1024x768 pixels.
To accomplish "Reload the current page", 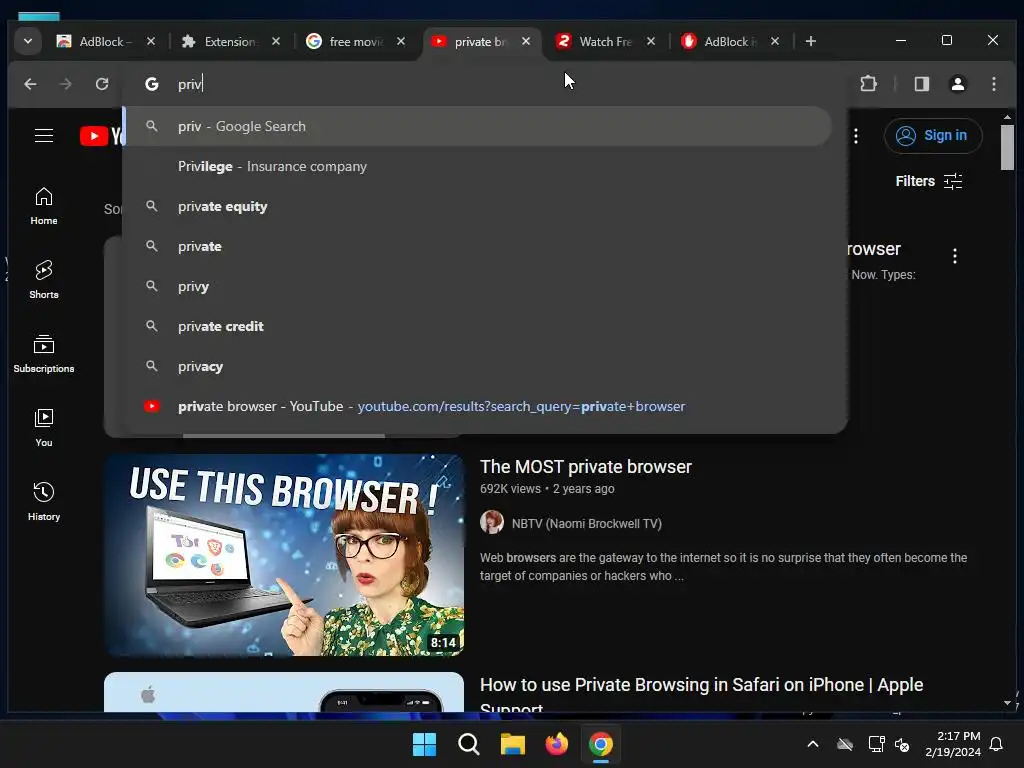I will [102, 84].
